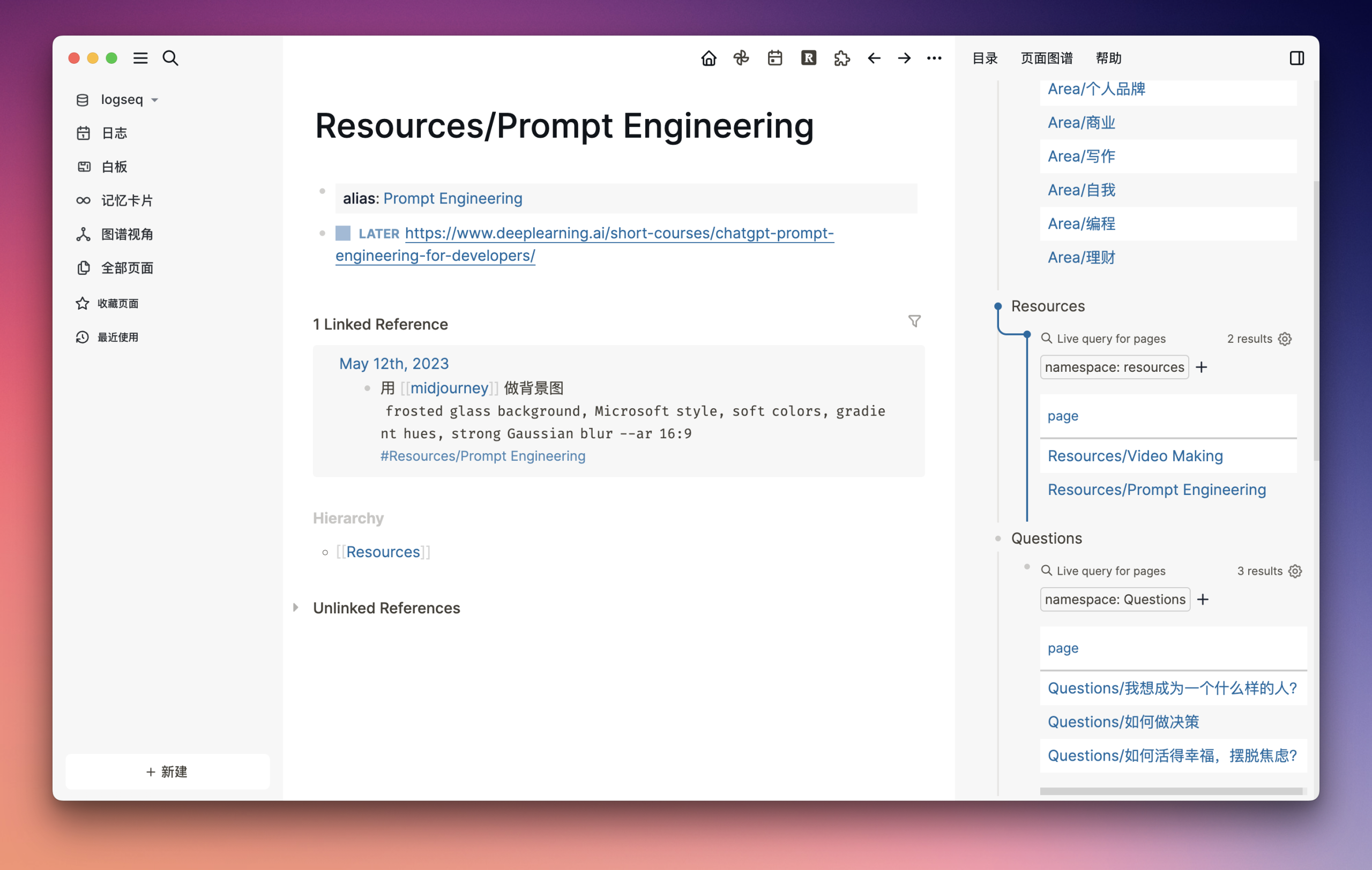1372x870 pixels.
Task: Switch to 页面图谱 tab
Action: pos(1046,58)
